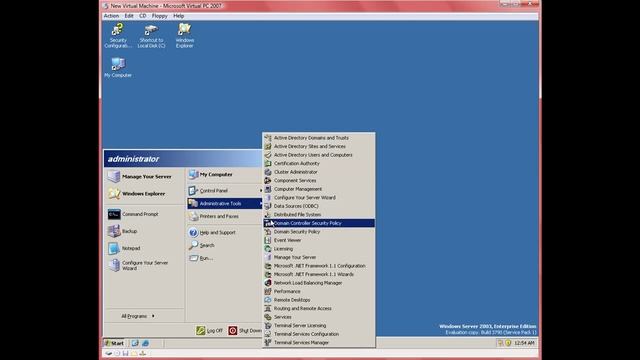Open Network Load Balancing Manager
This screenshot has width=640, height=360.
point(319,283)
